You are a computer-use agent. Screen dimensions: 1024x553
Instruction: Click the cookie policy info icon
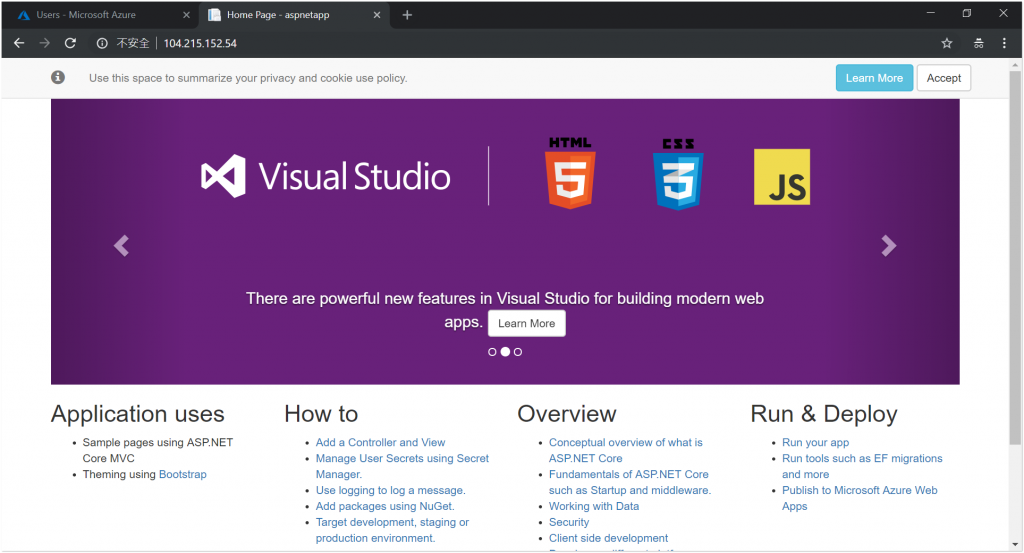pos(58,77)
